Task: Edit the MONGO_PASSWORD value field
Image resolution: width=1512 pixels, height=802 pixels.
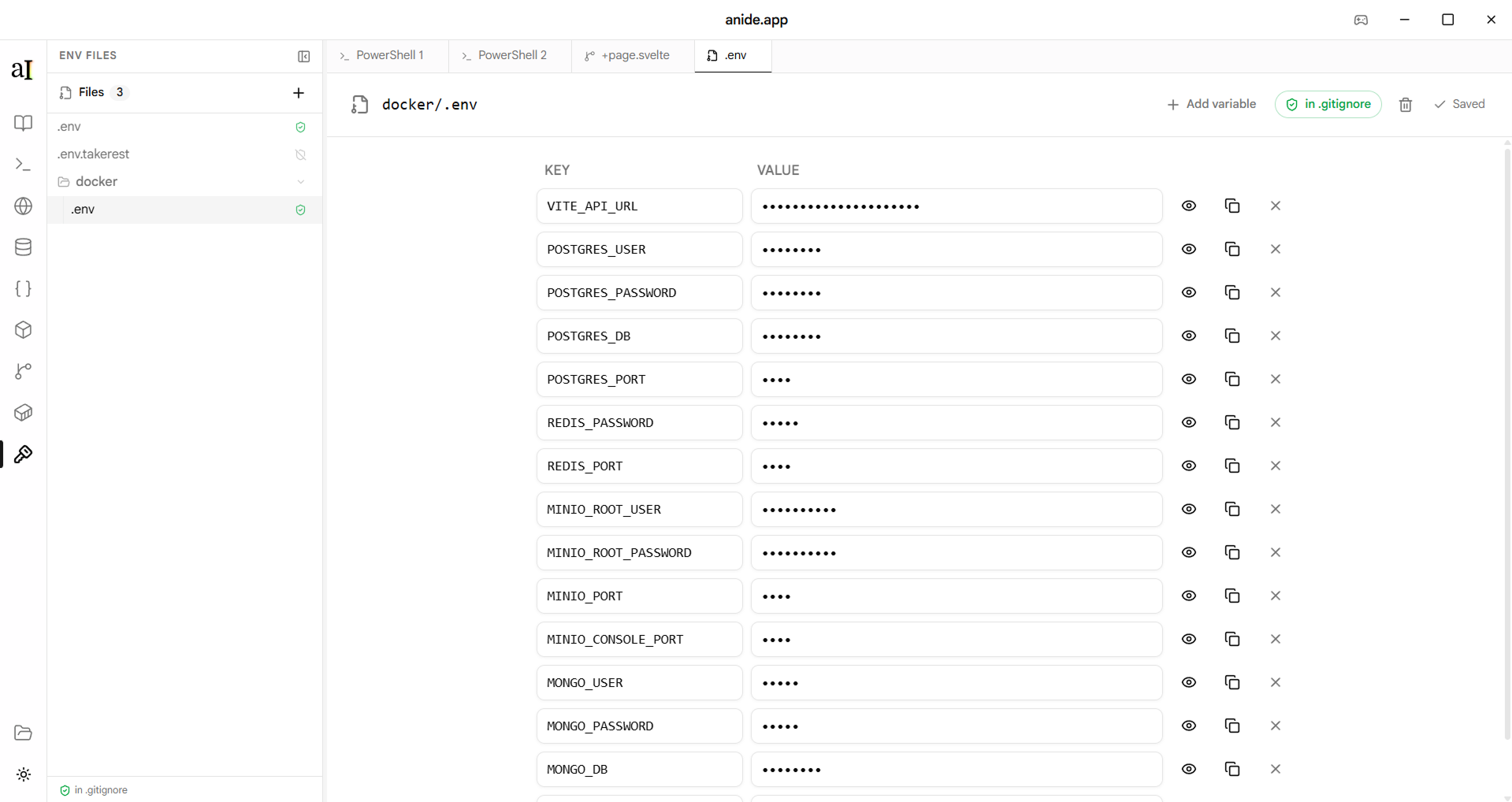Action: tap(956, 726)
